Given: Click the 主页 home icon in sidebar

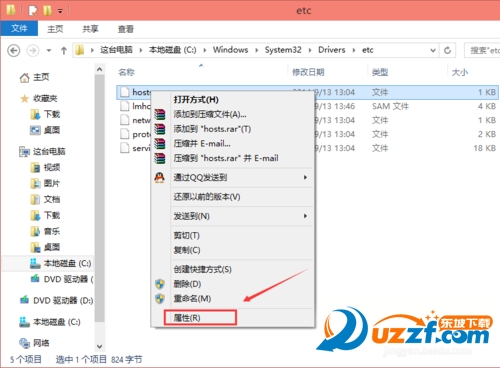Looking at the screenshot, I should [x=24, y=78].
